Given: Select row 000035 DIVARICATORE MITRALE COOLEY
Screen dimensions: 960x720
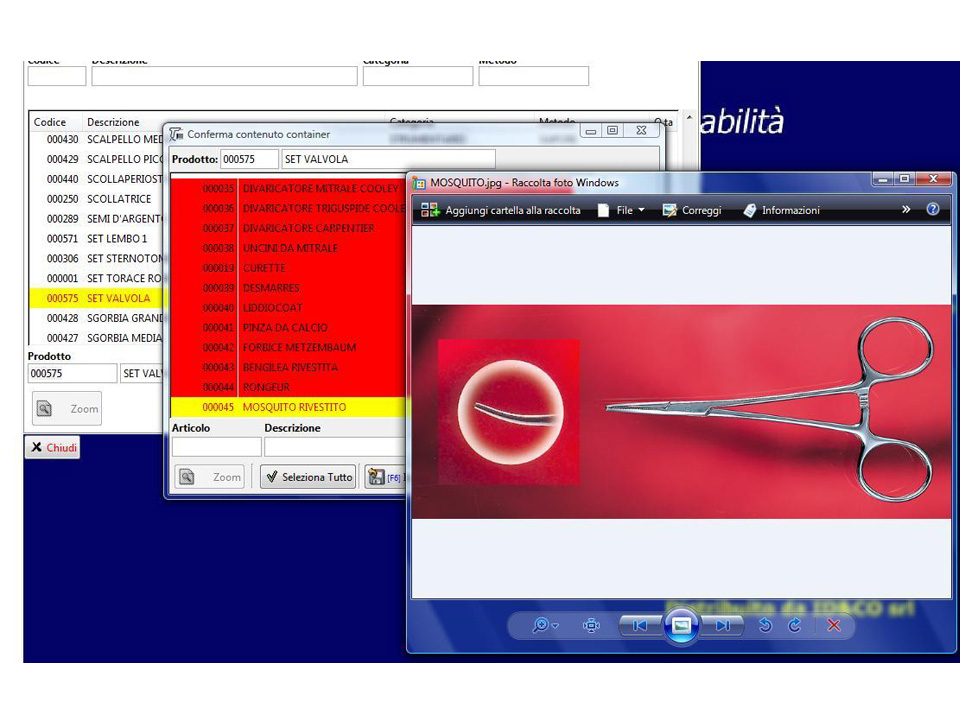Looking at the screenshot, I should click(x=288, y=189).
